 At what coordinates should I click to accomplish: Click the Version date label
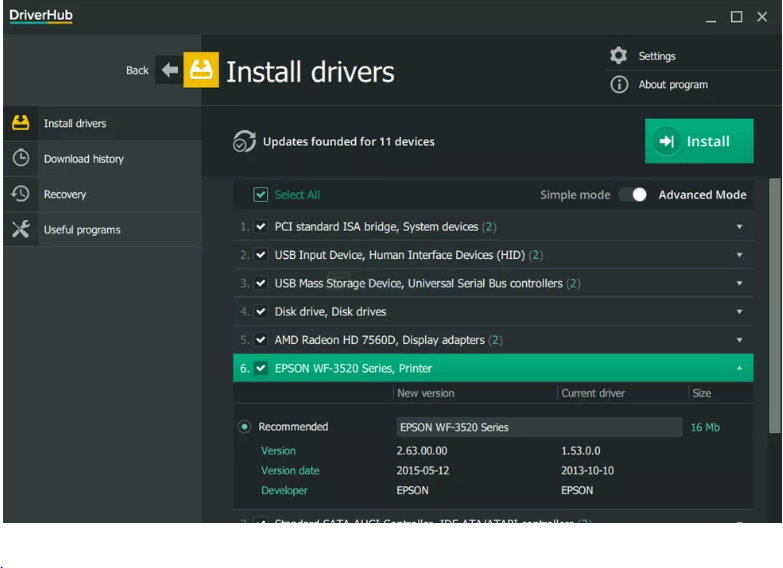click(290, 471)
